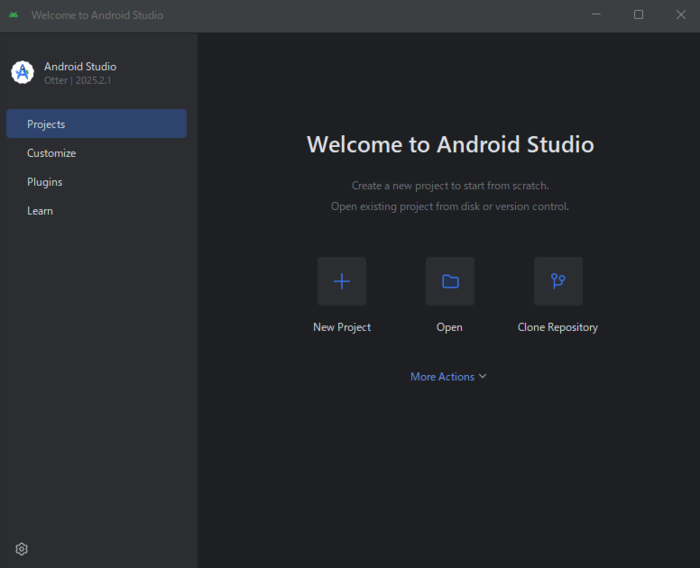
Task: Click the Otter 2025.2.1 version text
Action: 77,80
